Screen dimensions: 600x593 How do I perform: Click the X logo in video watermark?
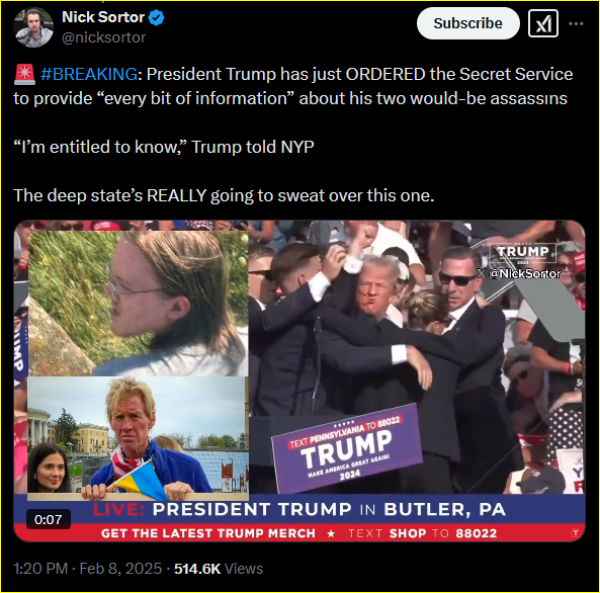pos(481,273)
